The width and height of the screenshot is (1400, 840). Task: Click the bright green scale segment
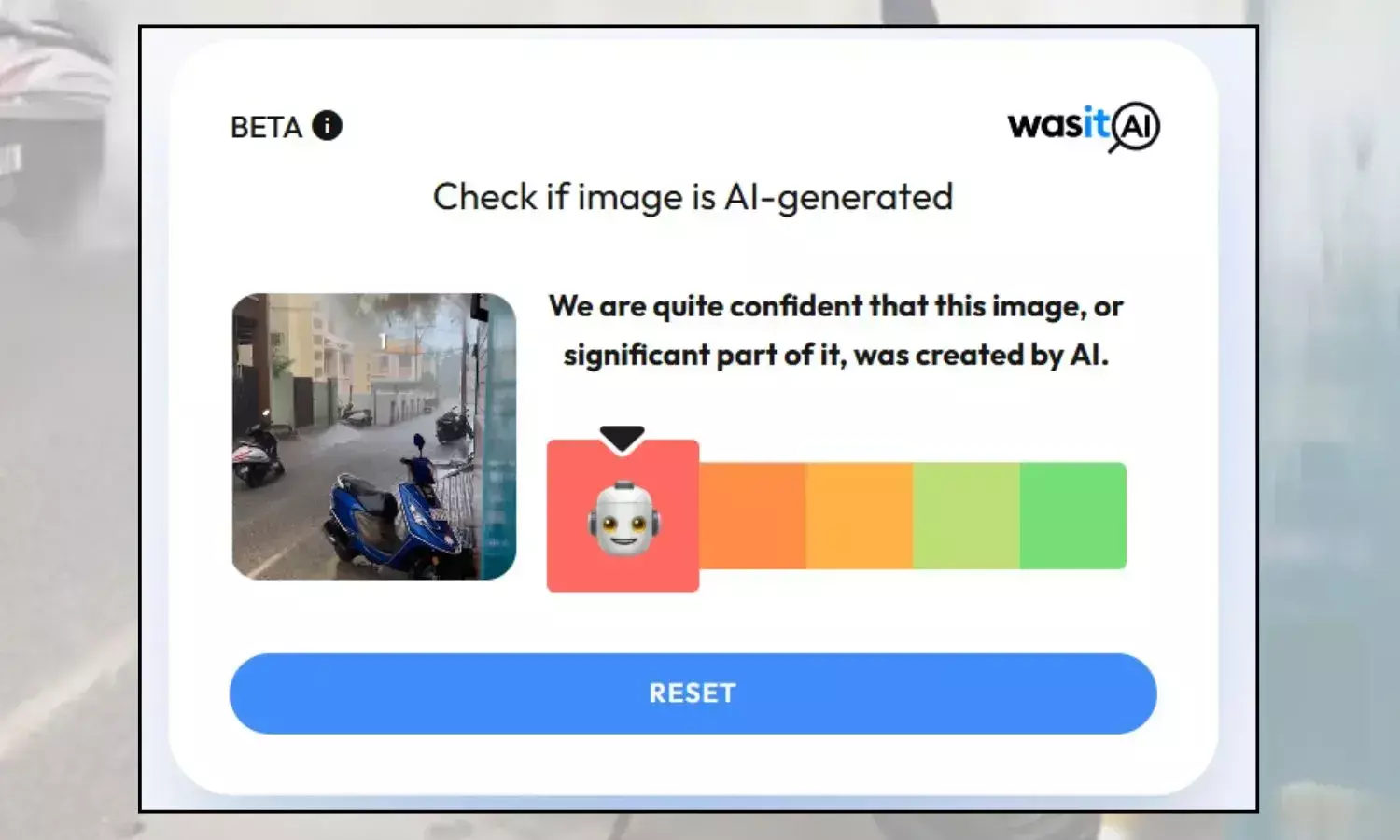1073,515
